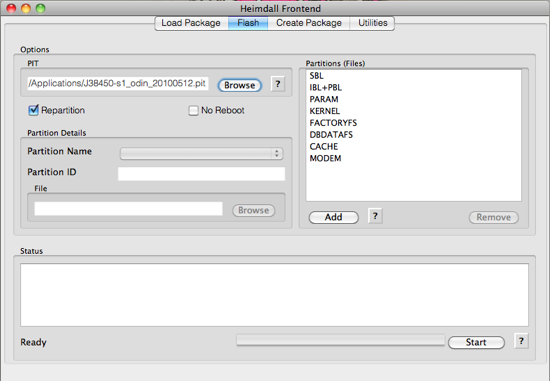Click the flash progress bar
550x381 pixels.
pos(341,340)
